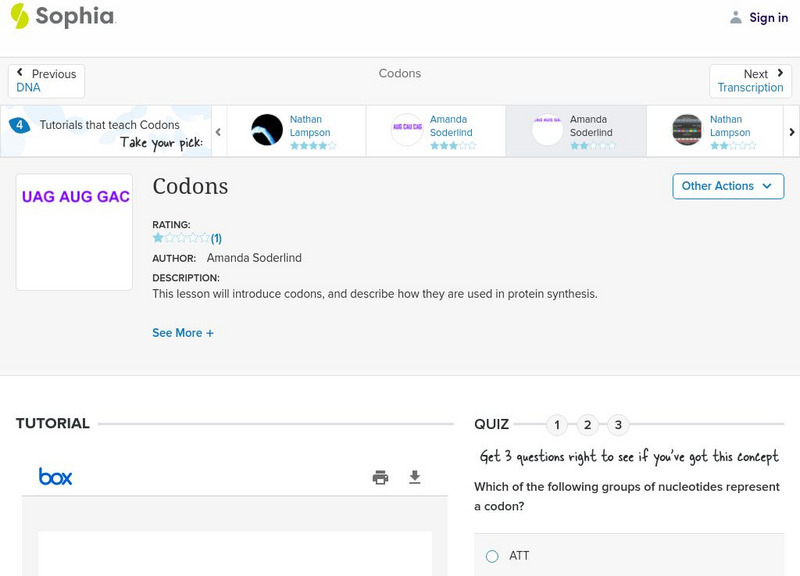Click quiz step circle 3
This screenshot has height=576, width=800.
tap(618, 425)
